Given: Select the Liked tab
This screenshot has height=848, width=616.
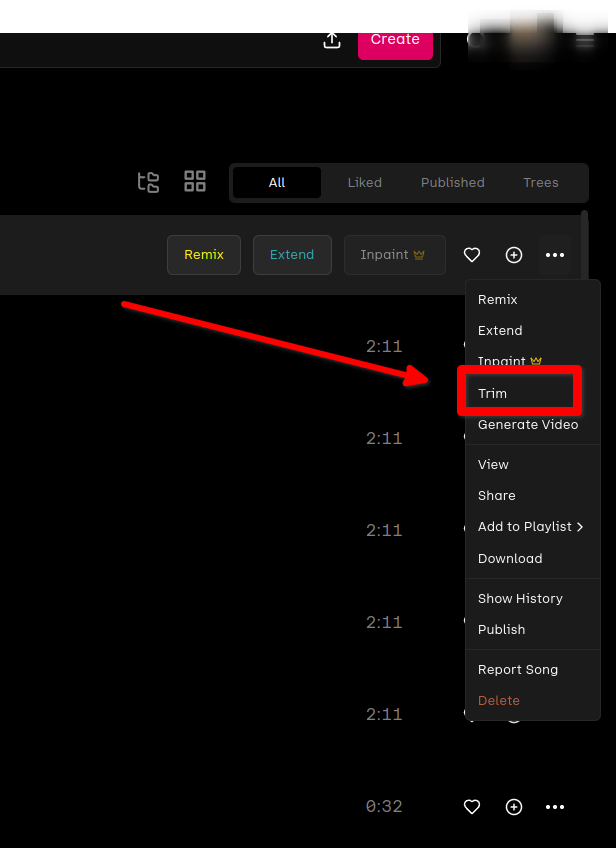Looking at the screenshot, I should pos(365,183).
